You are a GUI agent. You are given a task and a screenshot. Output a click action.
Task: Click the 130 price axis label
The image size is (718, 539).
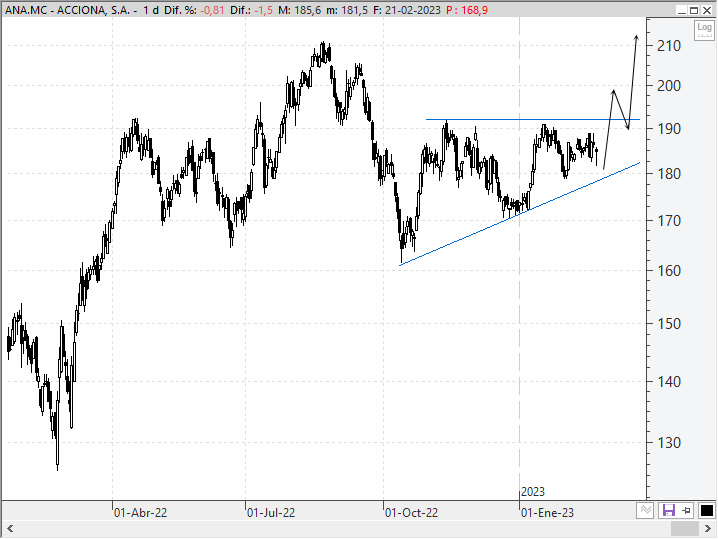click(669, 443)
